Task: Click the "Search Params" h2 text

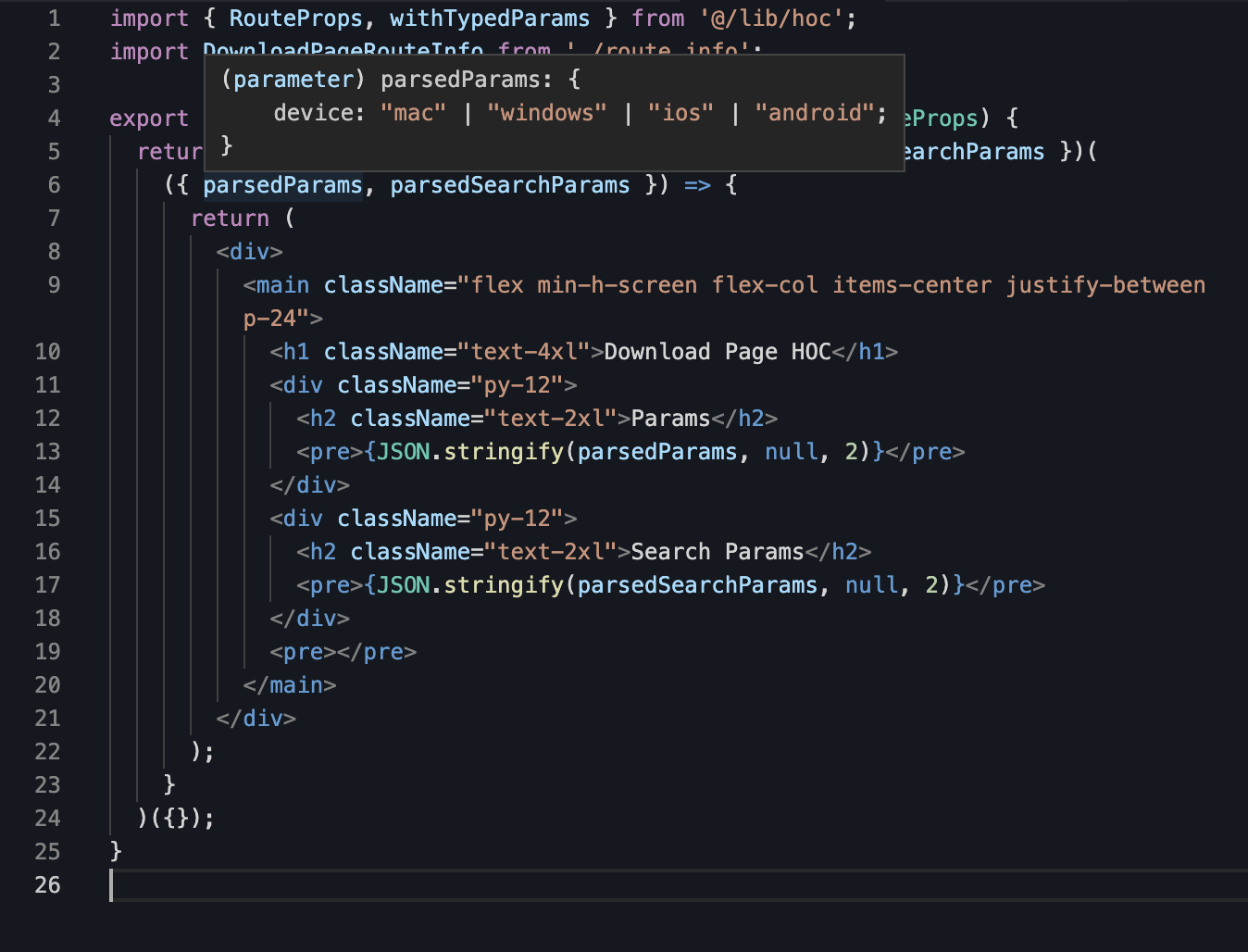Action: 717,552
